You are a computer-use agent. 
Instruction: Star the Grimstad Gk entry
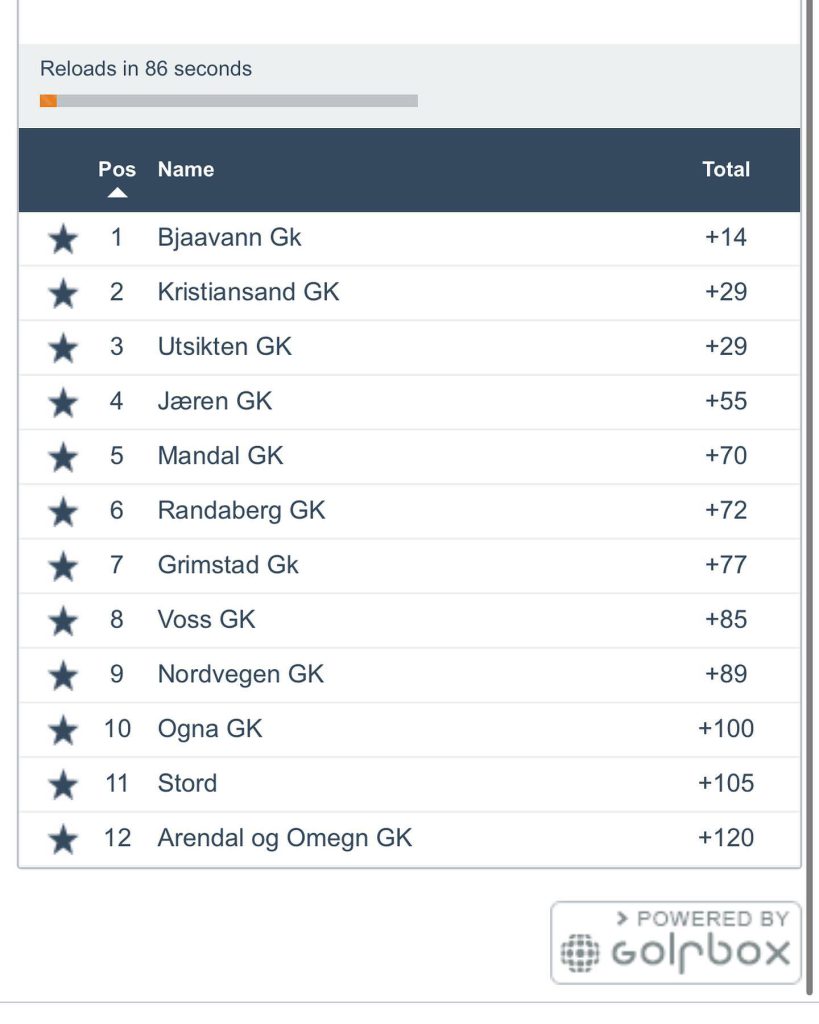[x=63, y=566]
